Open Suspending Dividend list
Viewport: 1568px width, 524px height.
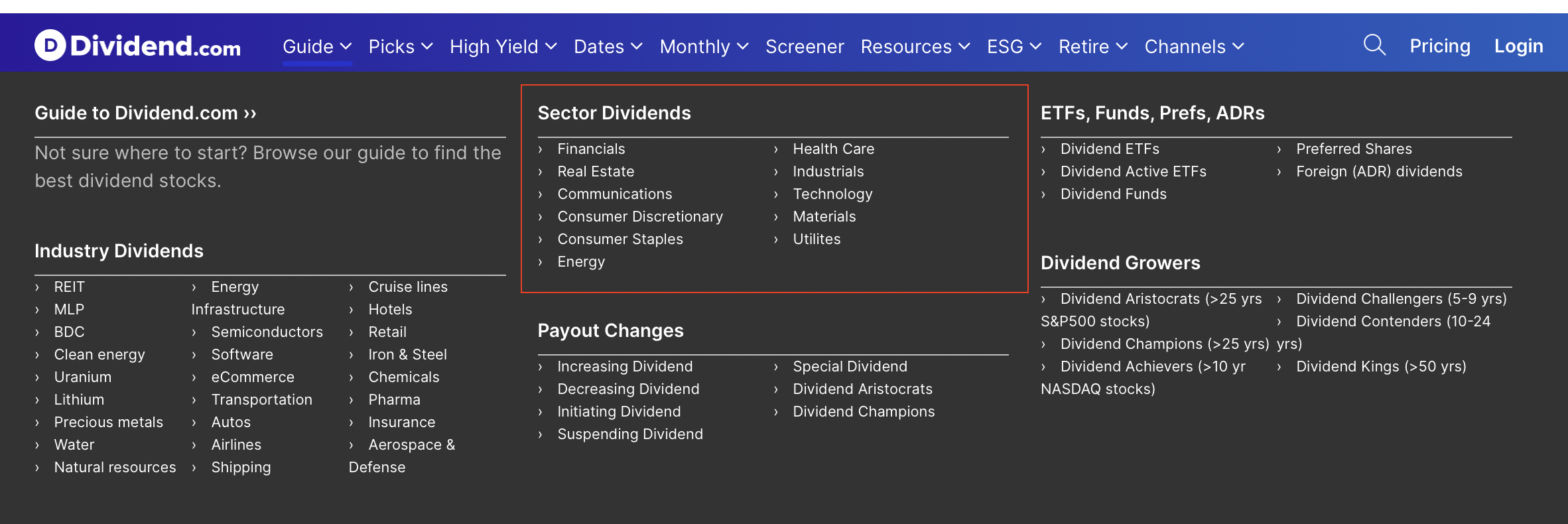tap(630, 434)
